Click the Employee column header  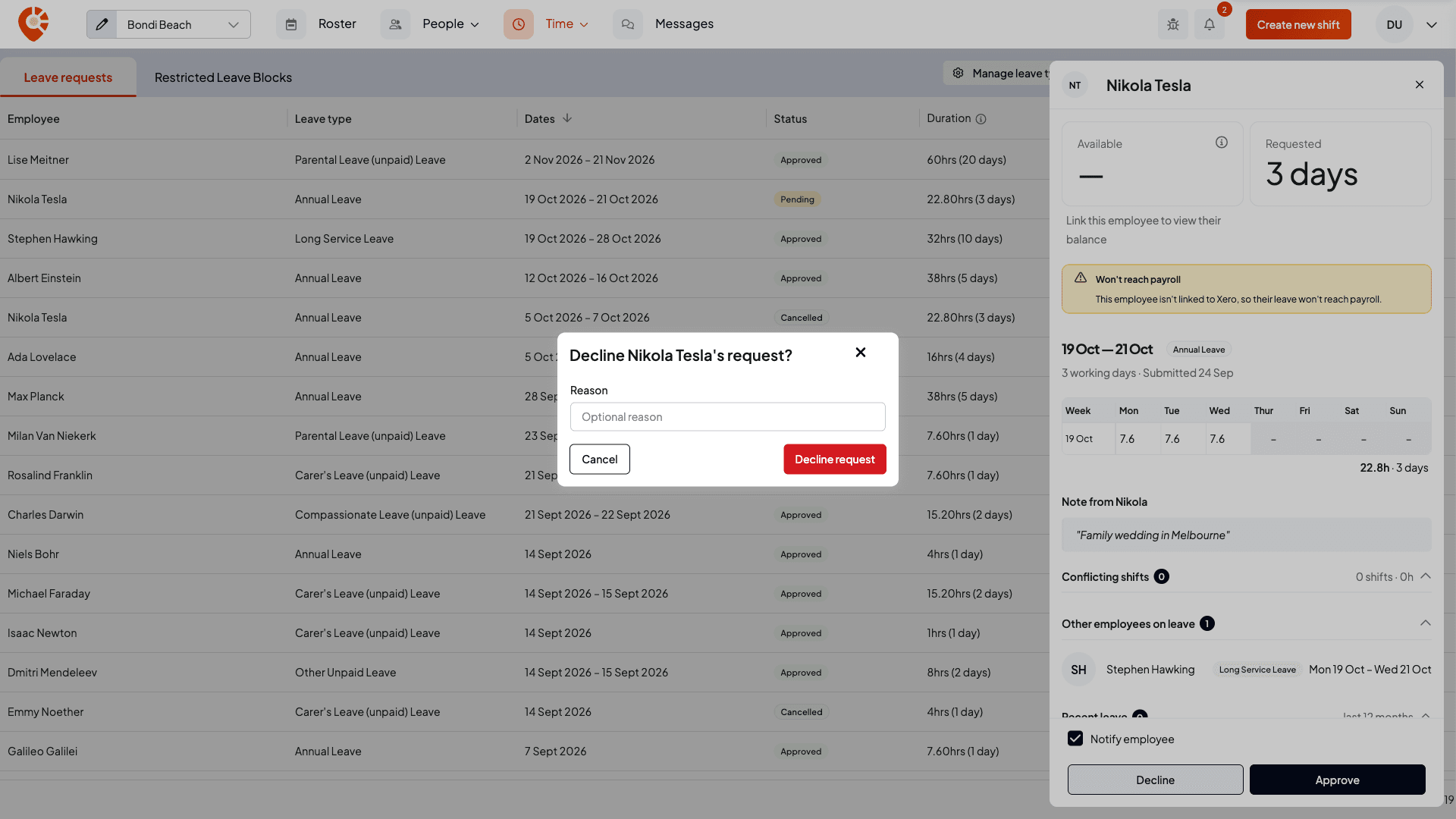(x=33, y=119)
